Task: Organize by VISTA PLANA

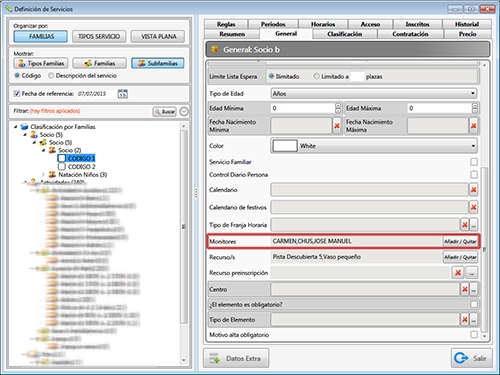Action: coord(158,36)
